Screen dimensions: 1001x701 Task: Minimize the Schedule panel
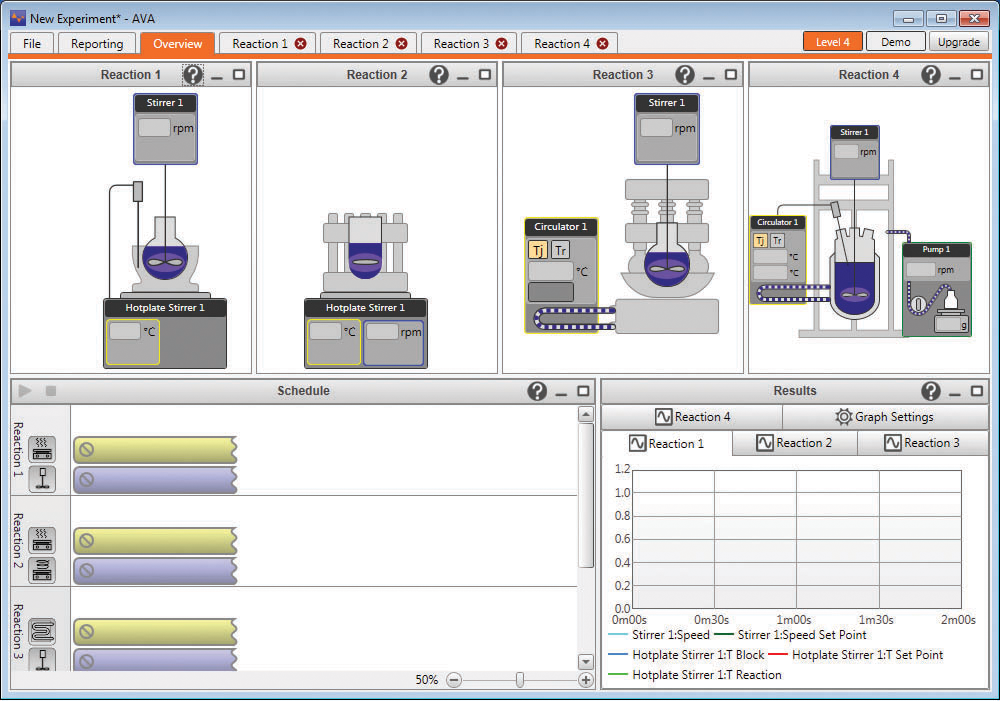coord(560,392)
